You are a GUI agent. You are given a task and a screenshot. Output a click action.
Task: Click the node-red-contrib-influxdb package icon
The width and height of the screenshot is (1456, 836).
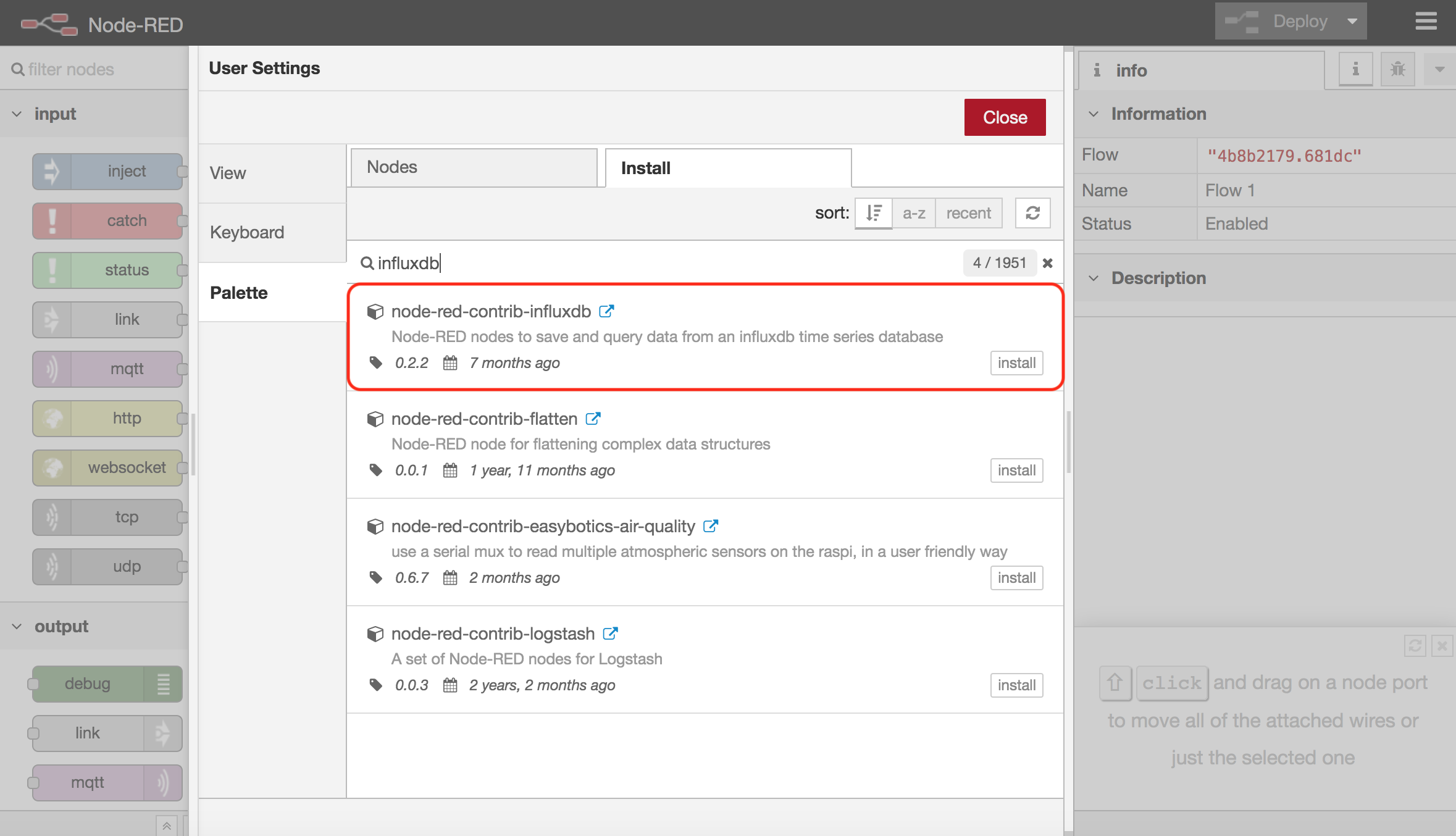tap(375, 312)
